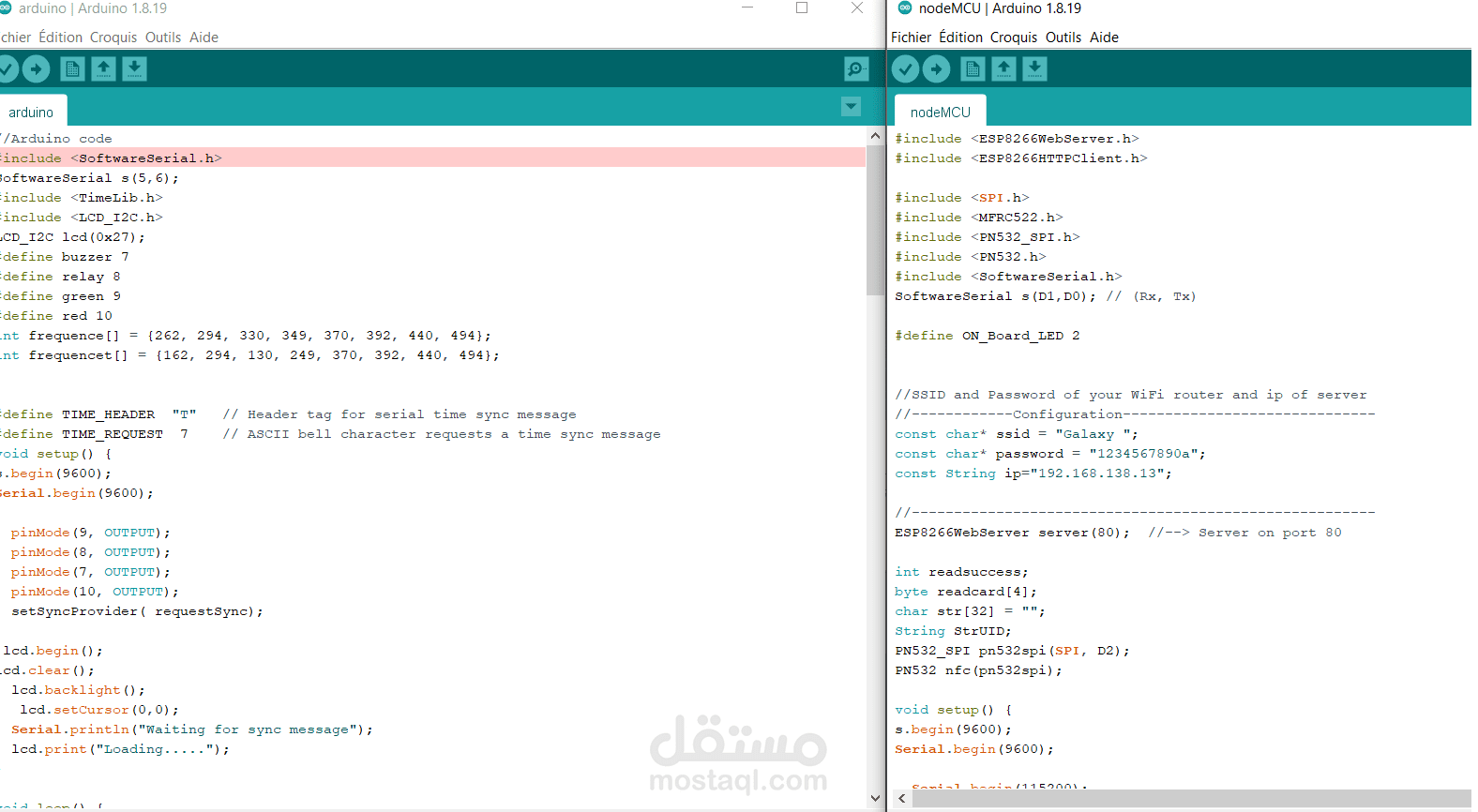
Task: Click 'lcd.backlight();' line
Action: coord(78,690)
